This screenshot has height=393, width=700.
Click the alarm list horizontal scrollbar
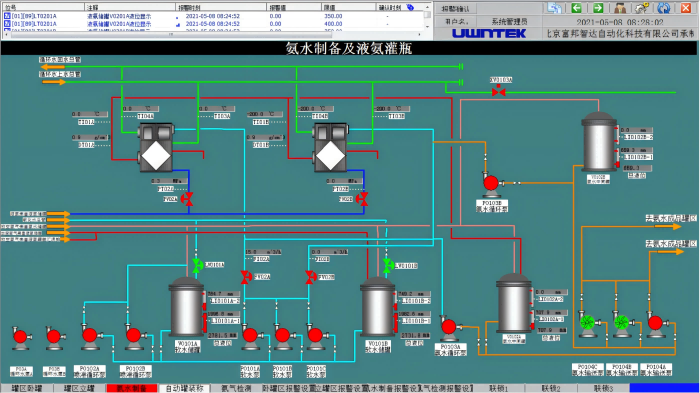point(213,34)
